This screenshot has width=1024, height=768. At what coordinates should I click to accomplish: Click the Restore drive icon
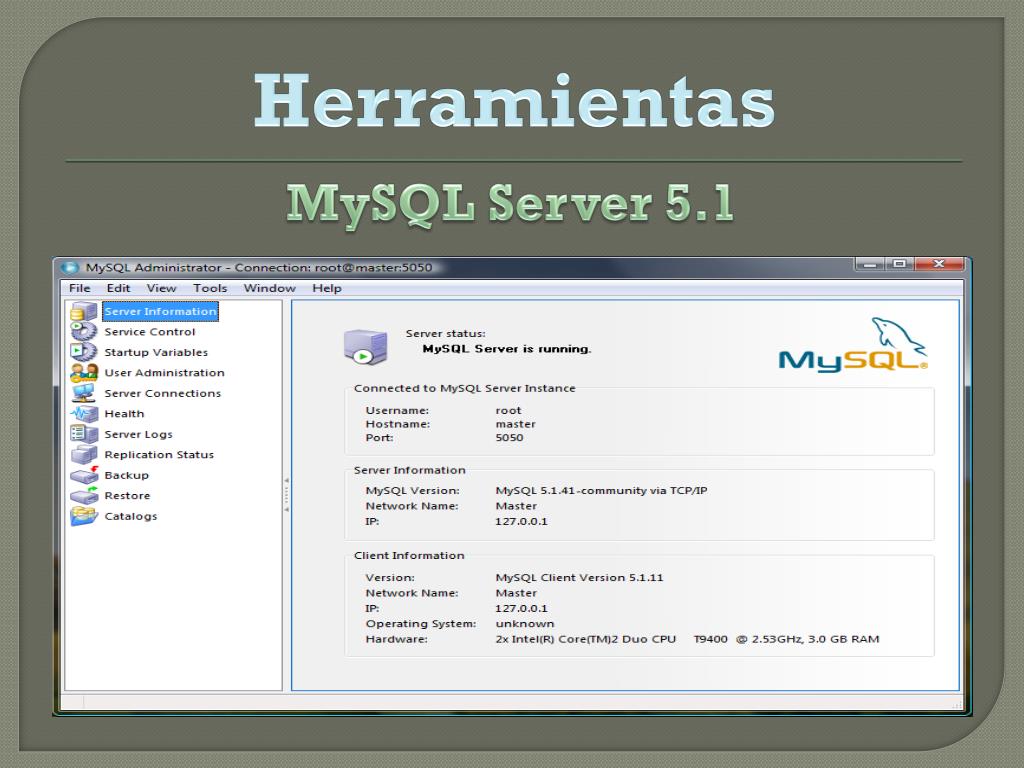point(84,495)
